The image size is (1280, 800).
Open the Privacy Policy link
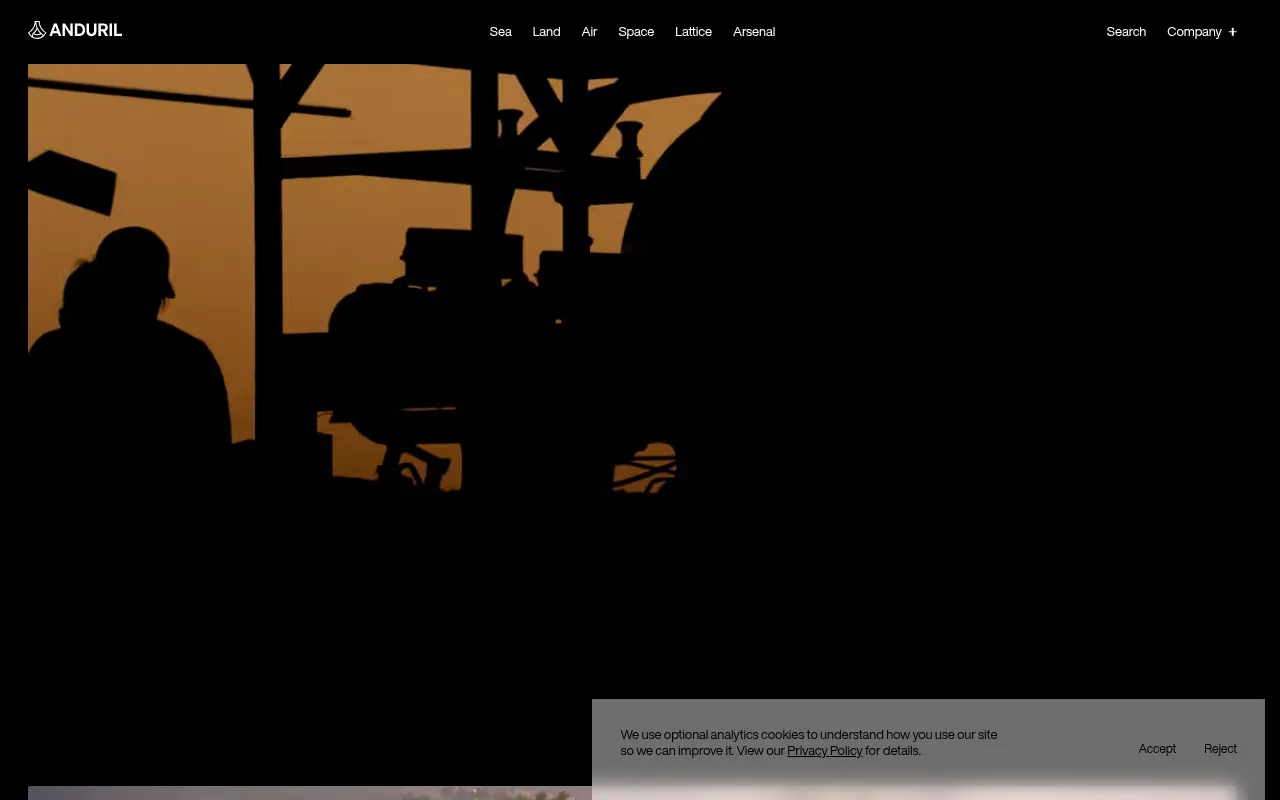tap(825, 751)
